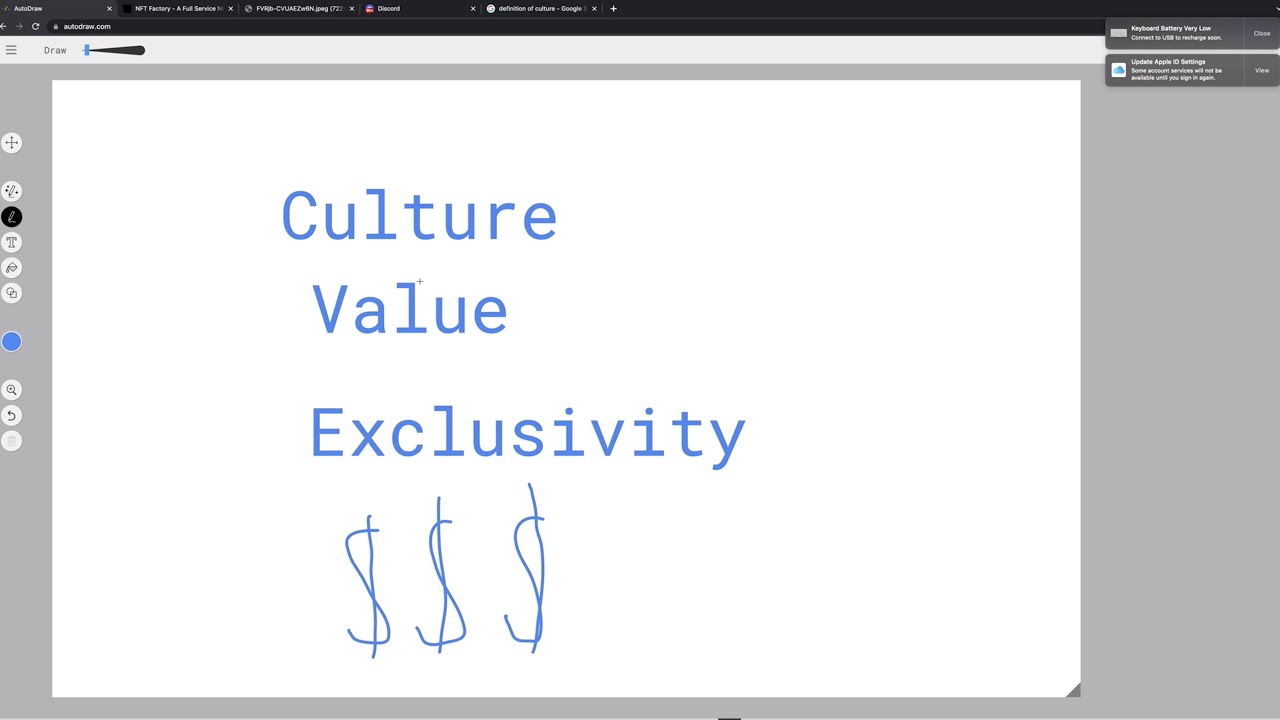The height and width of the screenshot is (720, 1280).
Task: Close the FVRjb-CVUAEZw6N.jpeg tab
Action: [x=352, y=9]
